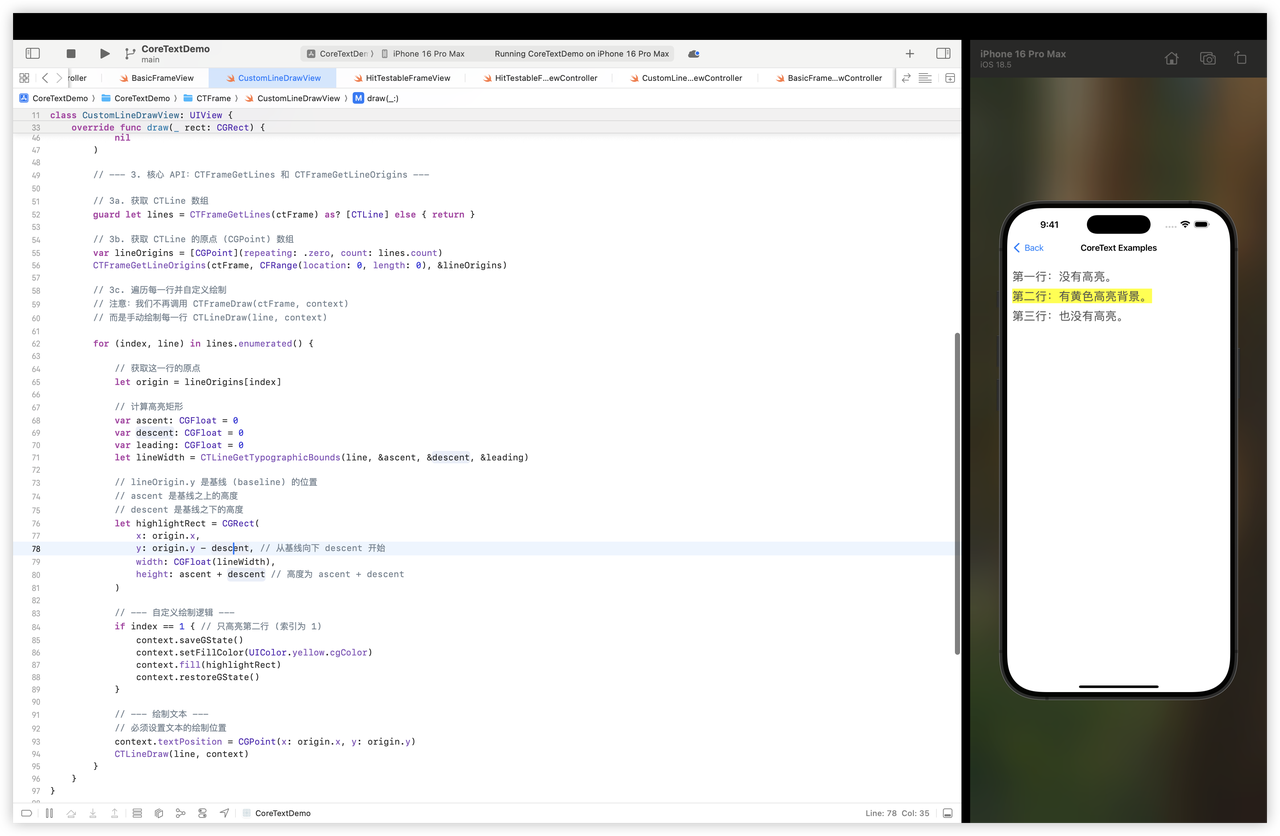Open the draw(_:) method breadcrumb

pyautogui.click(x=376, y=99)
